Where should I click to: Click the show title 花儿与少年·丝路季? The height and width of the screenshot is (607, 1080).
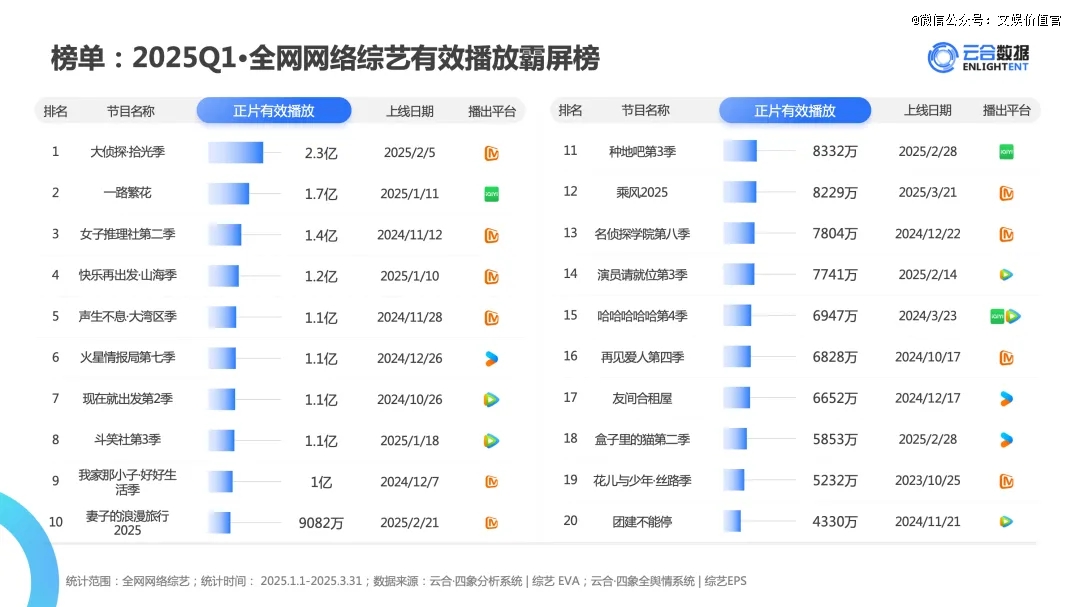[642, 480]
